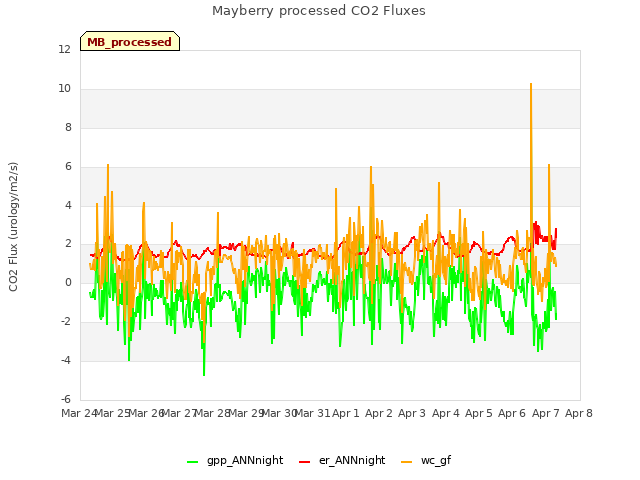Click the x-axis label Apr 2
This screenshot has height=480, width=640.
379,413
